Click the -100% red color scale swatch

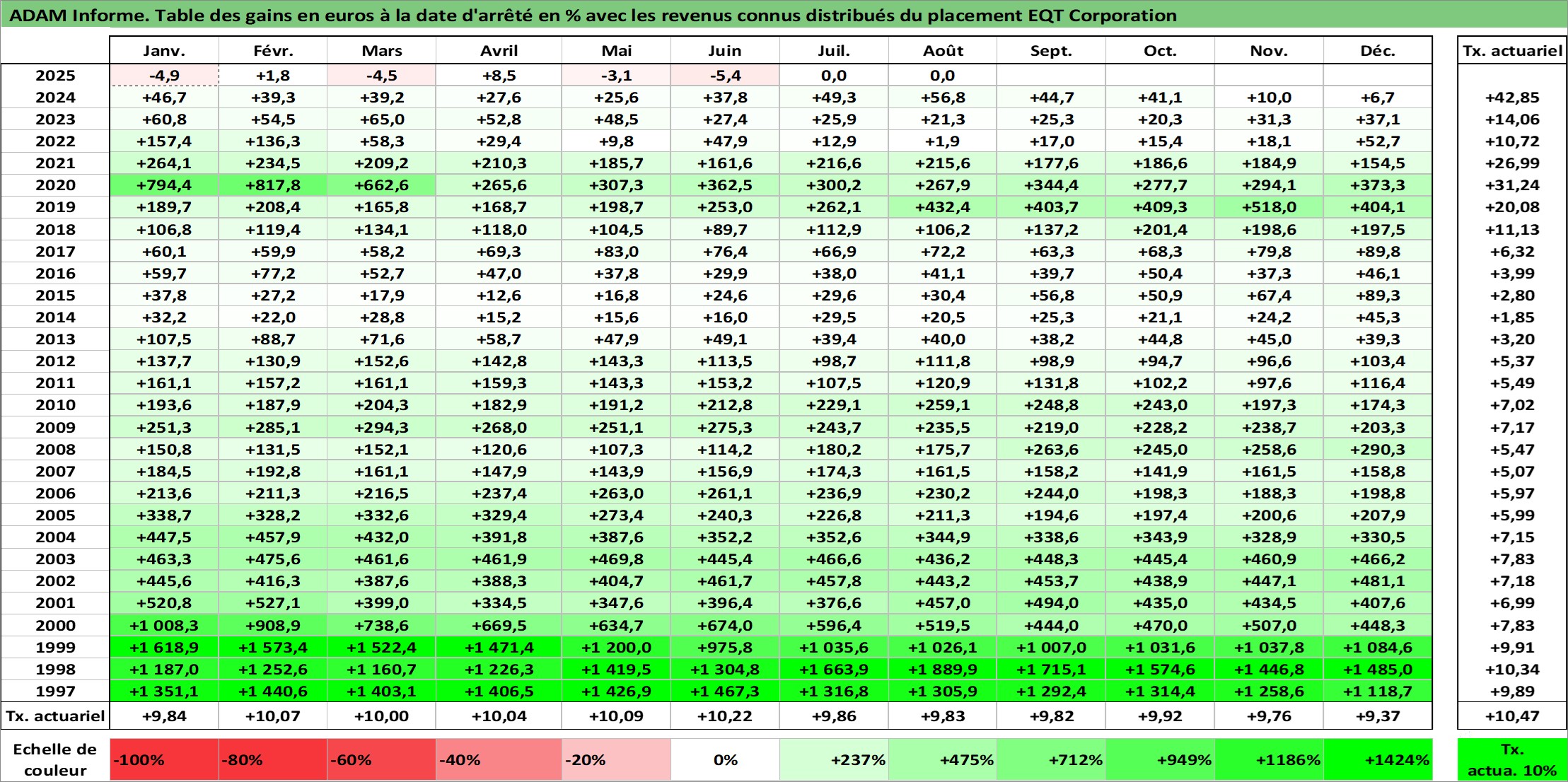tap(164, 760)
